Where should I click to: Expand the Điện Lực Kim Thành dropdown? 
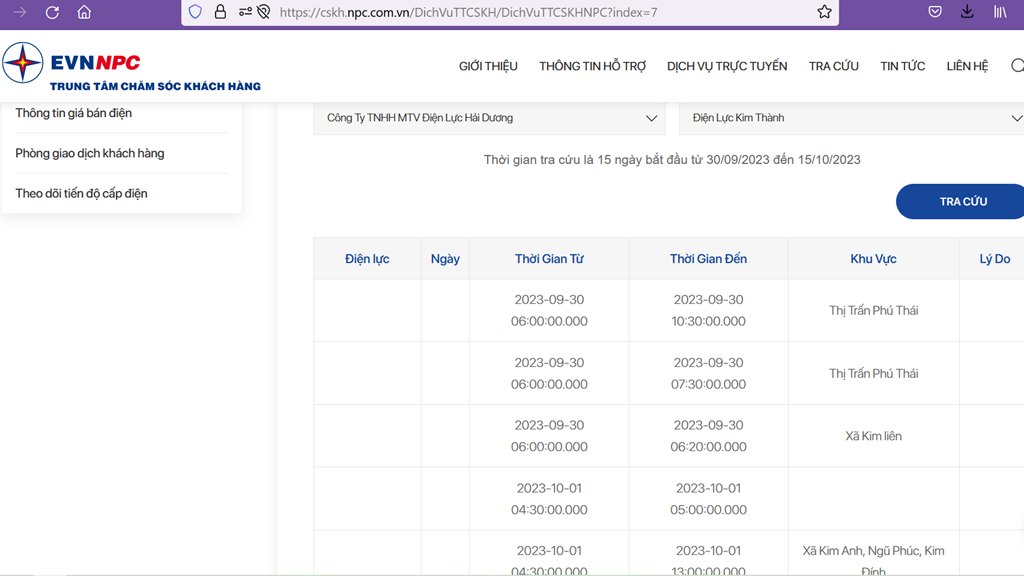click(x=852, y=118)
